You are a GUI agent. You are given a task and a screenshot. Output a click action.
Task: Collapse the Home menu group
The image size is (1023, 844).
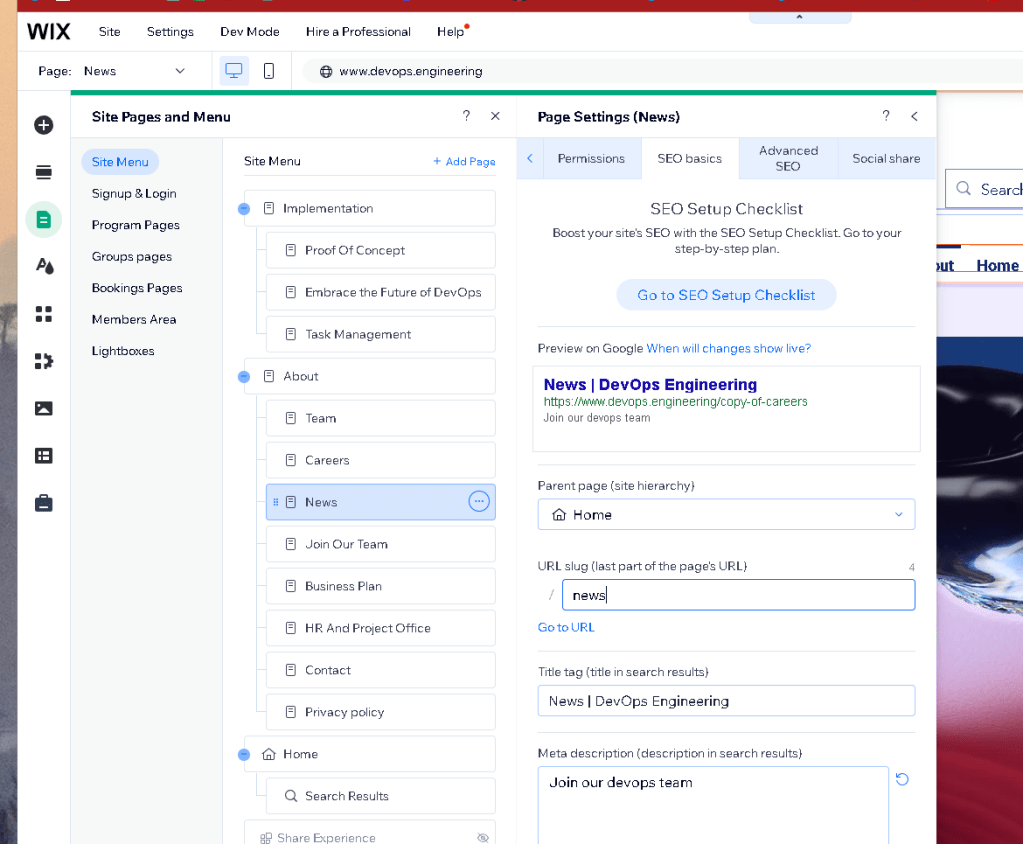(244, 754)
